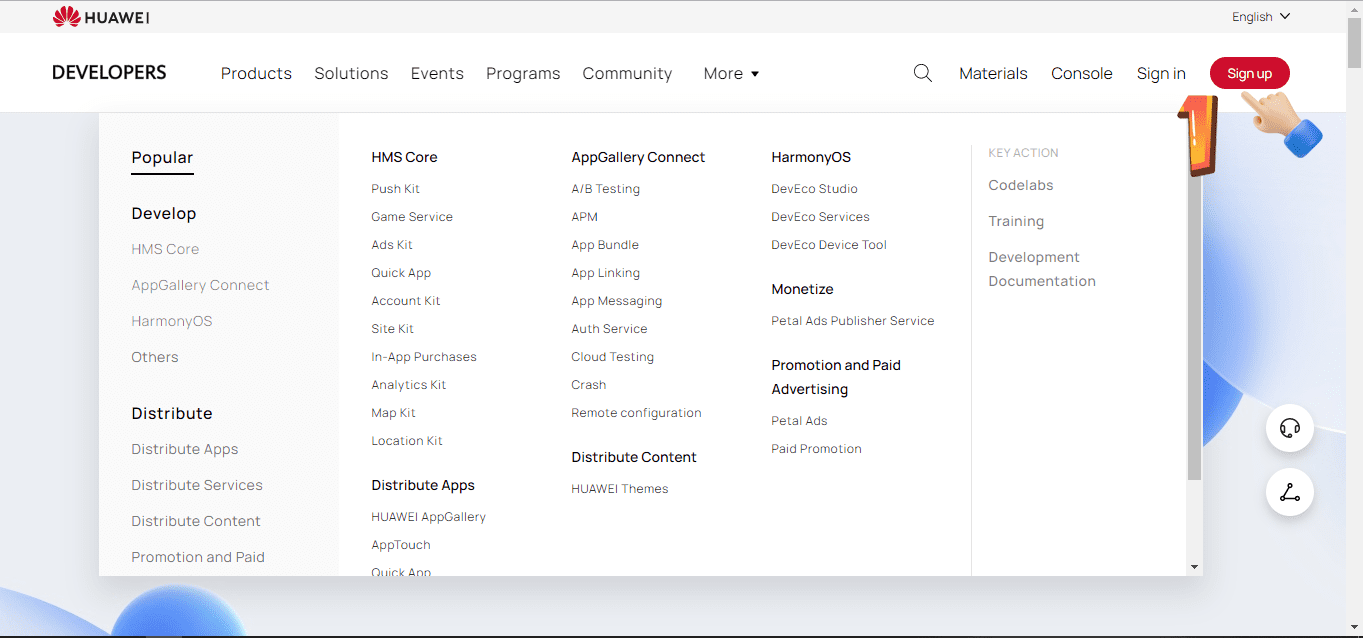This screenshot has width=1363, height=638.
Task: Open Analytics Kit link
Action: tap(409, 385)
